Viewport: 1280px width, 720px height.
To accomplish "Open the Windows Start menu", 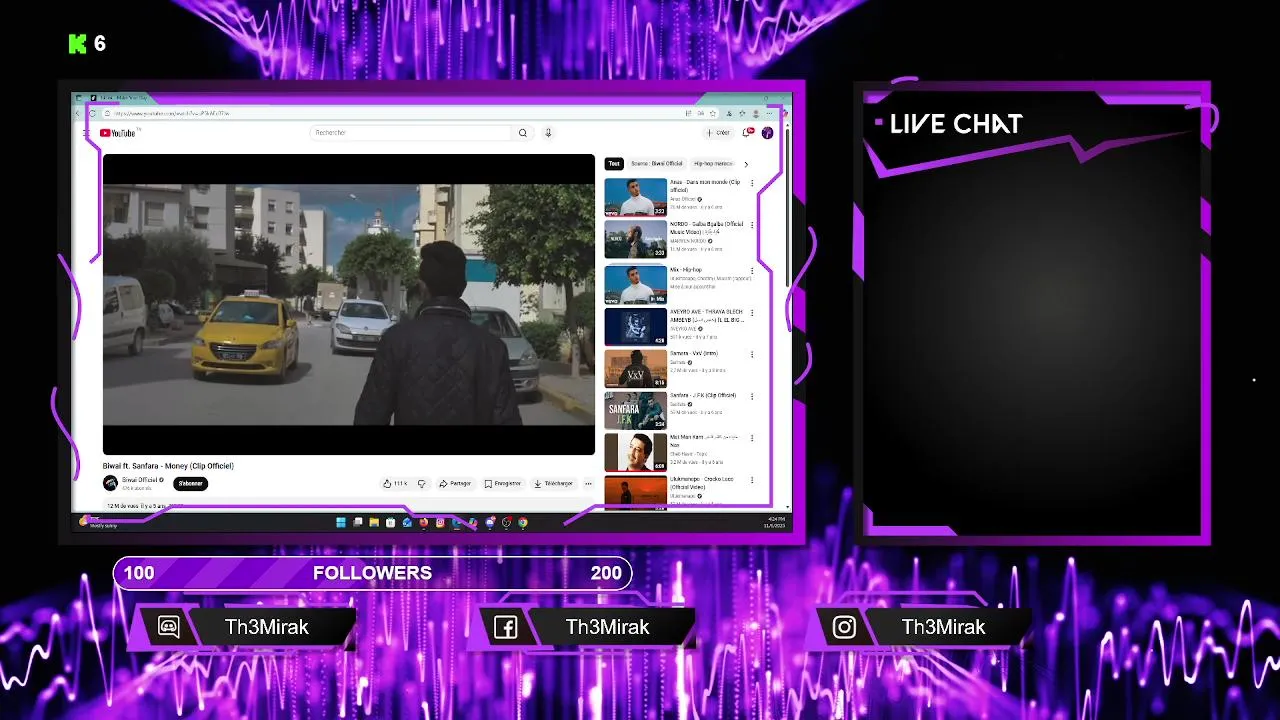I will coord(341,522).
